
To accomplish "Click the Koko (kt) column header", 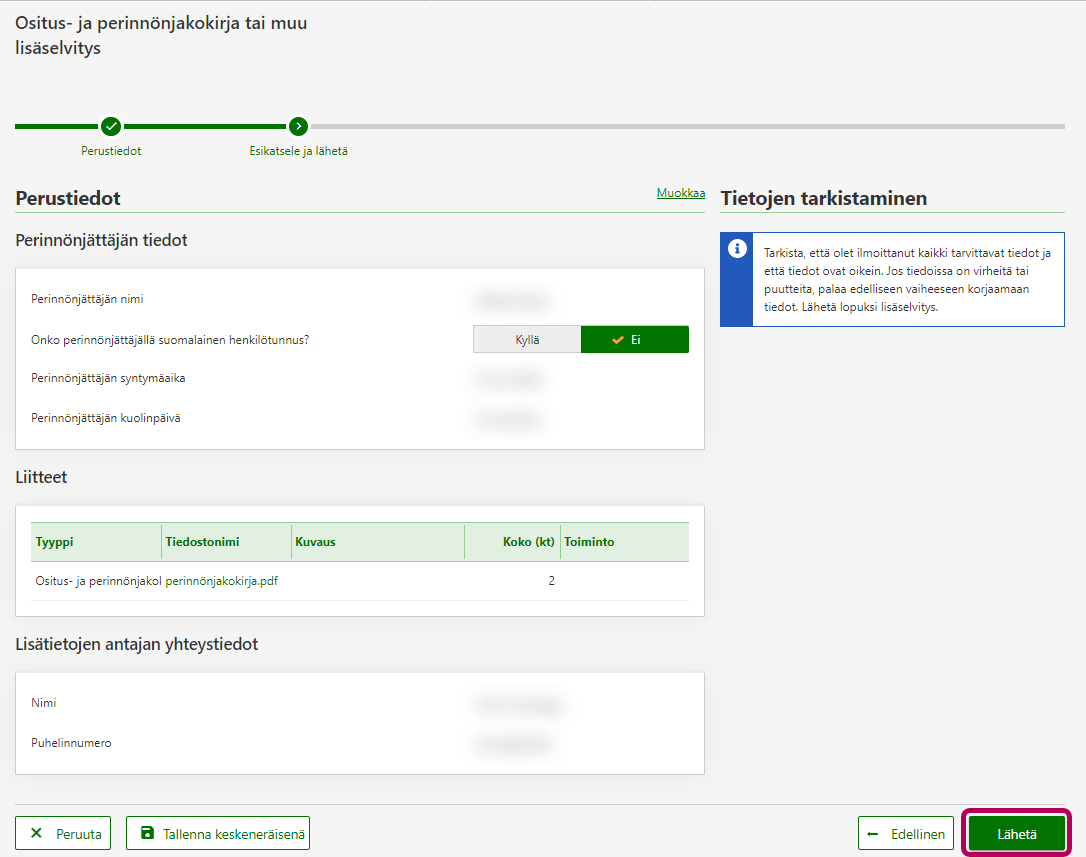I will (x=528, y=542).
